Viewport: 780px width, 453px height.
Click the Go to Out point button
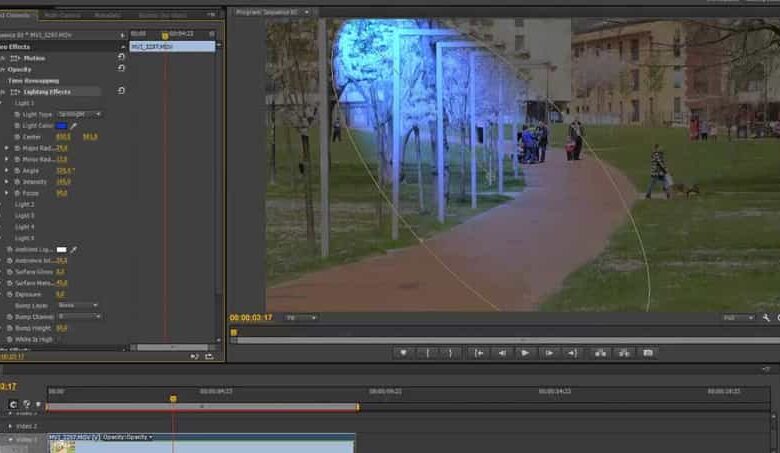pos(572,352)
